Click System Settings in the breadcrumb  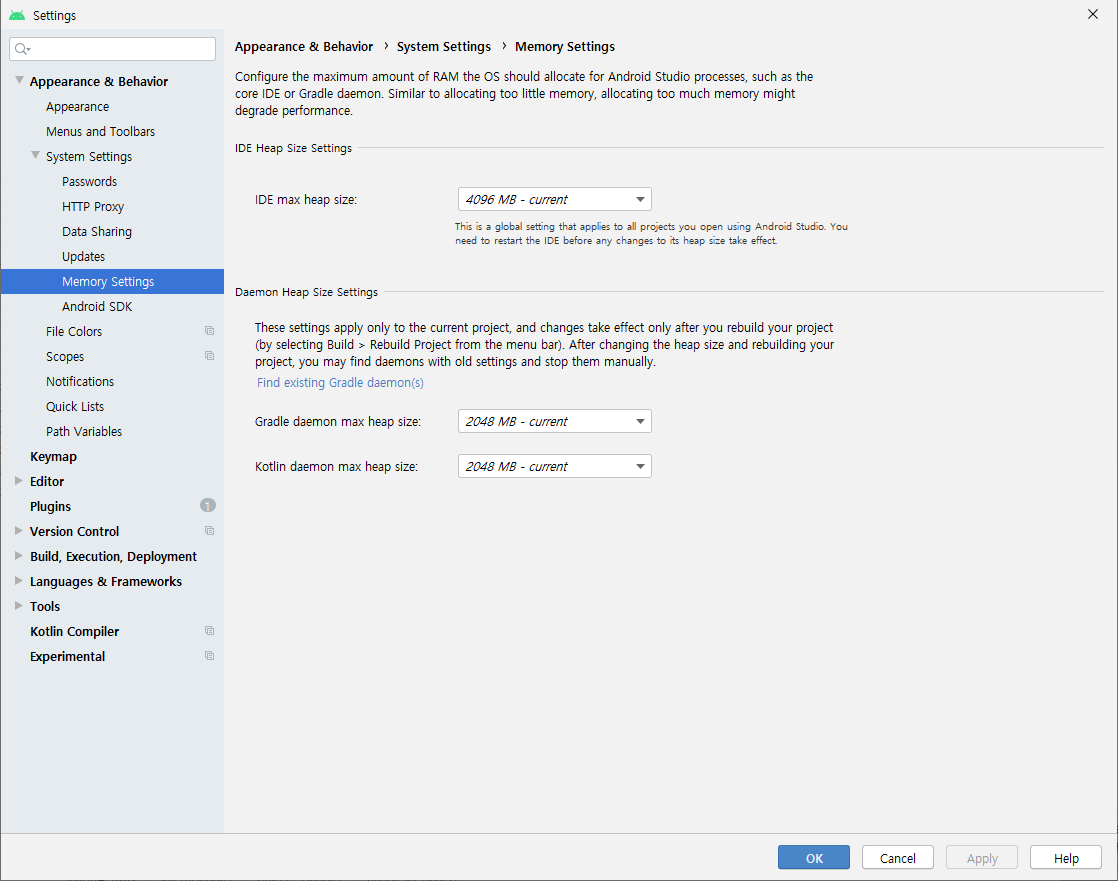pyautogui.click(x=443, y=46)
